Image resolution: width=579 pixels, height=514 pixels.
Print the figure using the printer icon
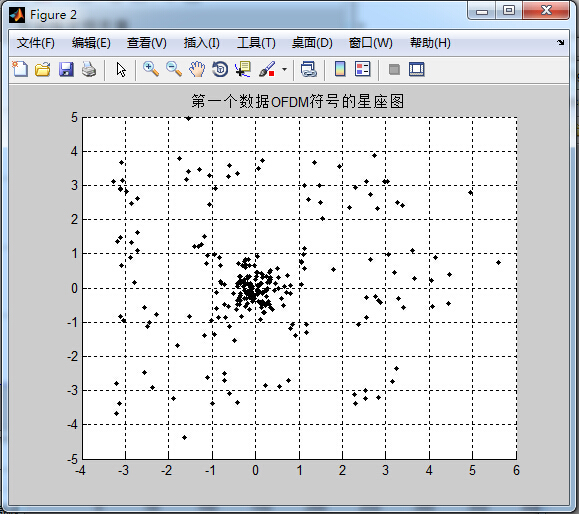pyautogui.click(x=89, y=69)
